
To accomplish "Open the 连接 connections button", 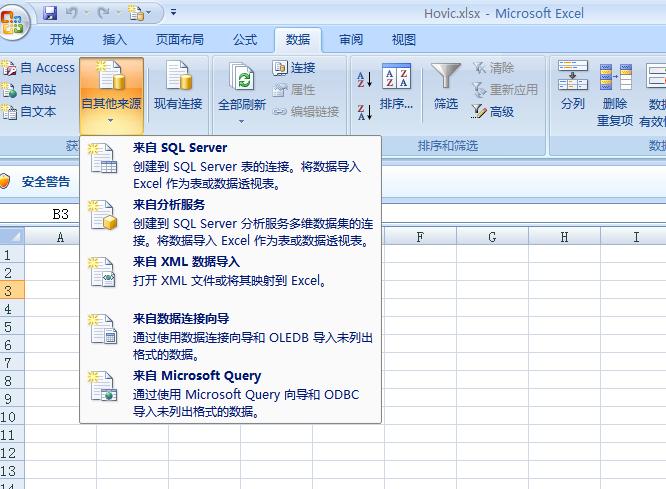I will 294,68.
